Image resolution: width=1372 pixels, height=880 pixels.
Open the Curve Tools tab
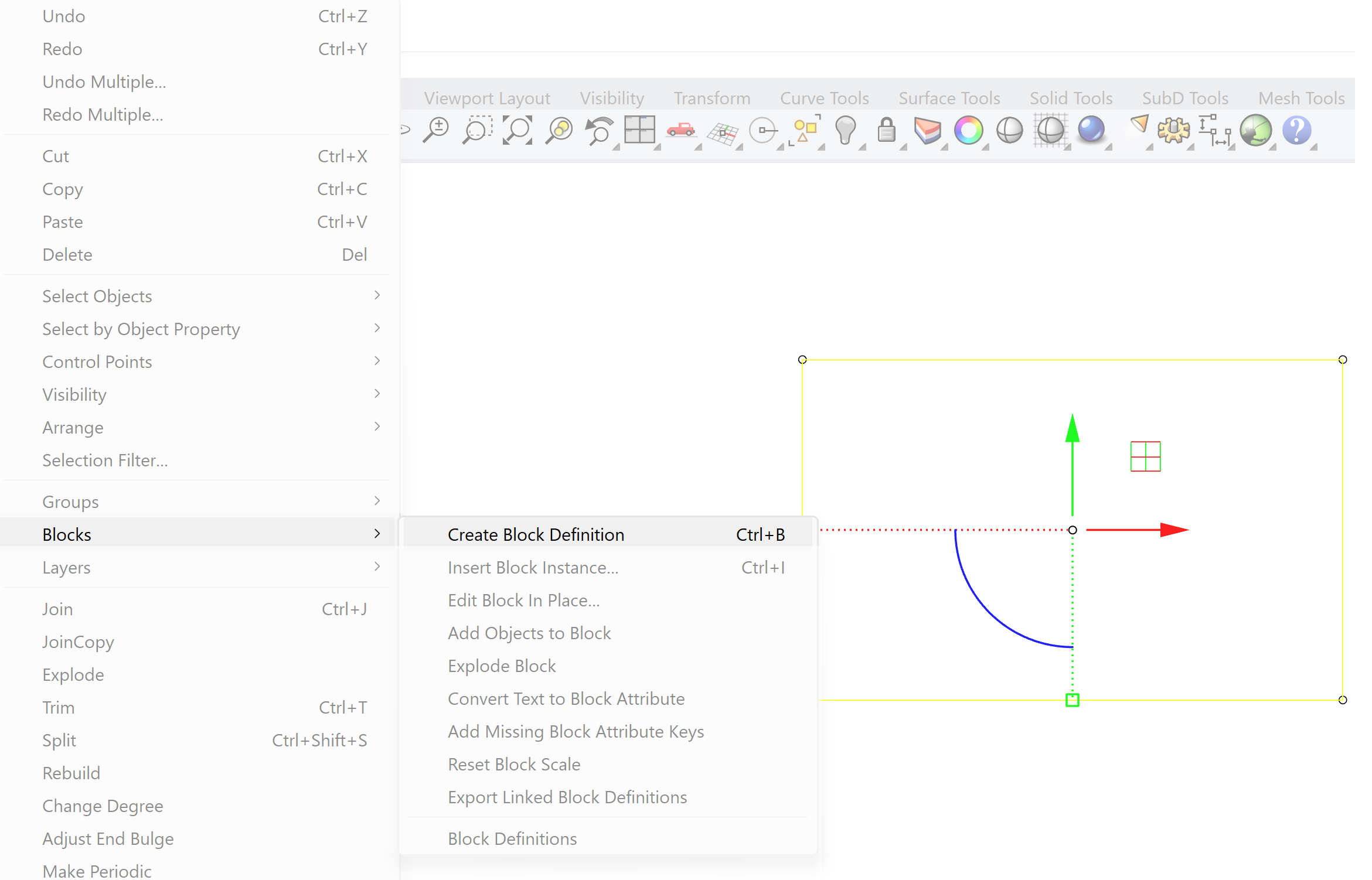tap(824, 98)
